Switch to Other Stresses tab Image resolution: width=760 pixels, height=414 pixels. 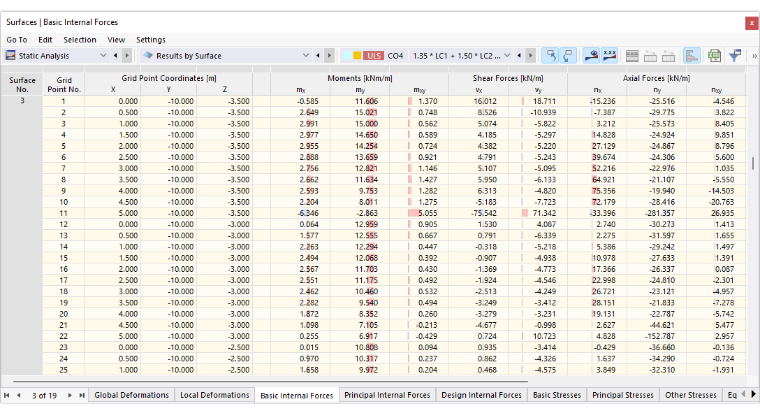point(690,395)
